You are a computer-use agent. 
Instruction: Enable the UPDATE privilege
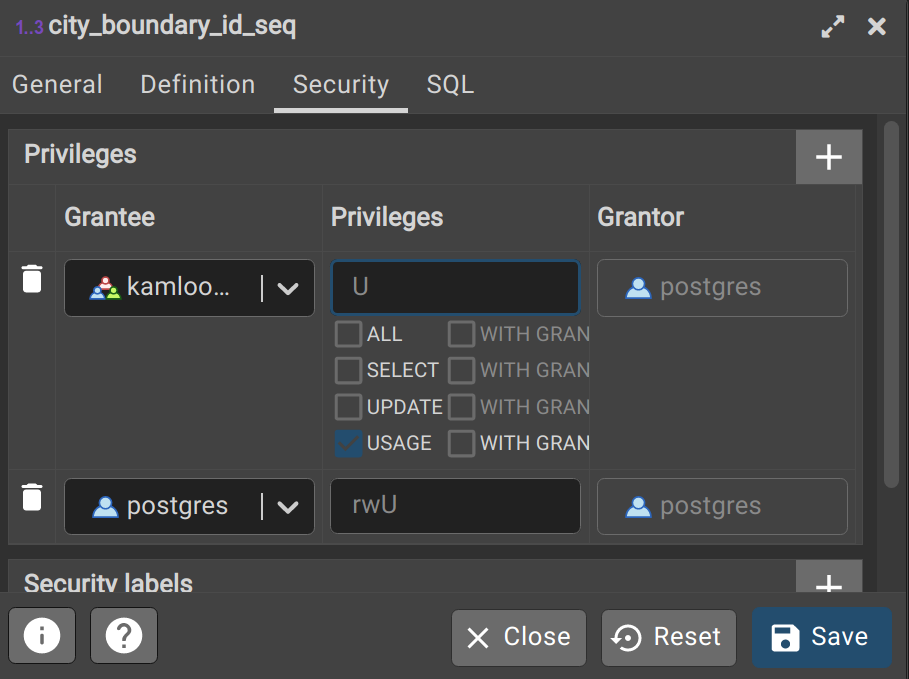(x=348, y=407)
